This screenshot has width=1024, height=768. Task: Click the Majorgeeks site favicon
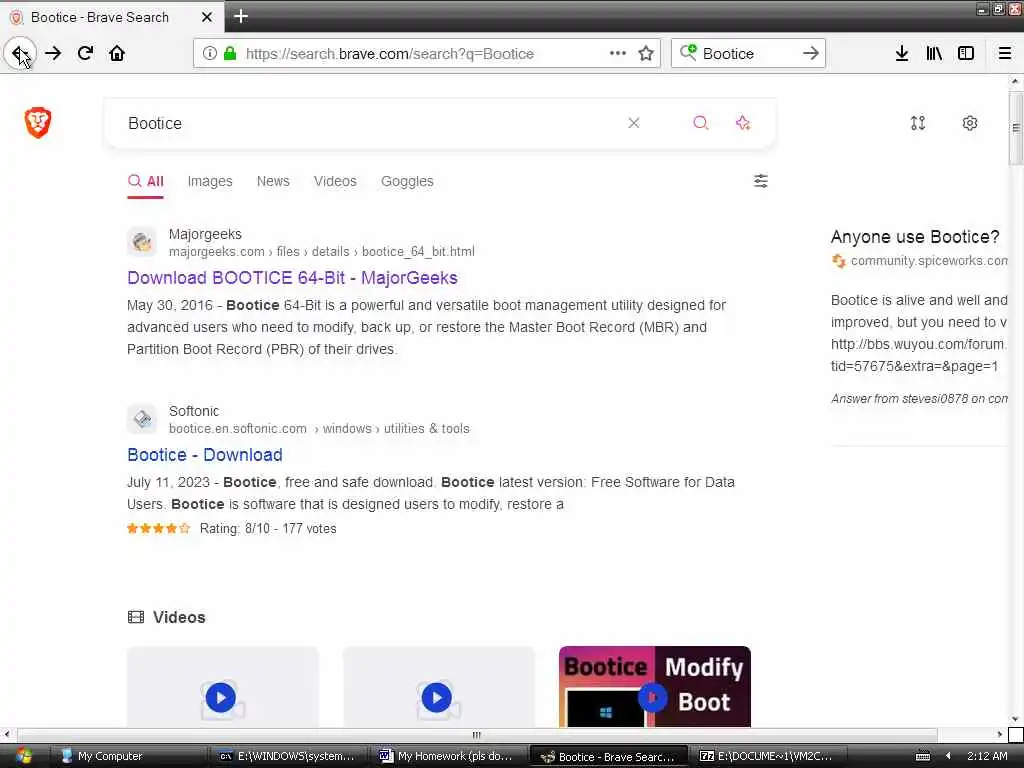pyautogui.click(x=142, y=242)
